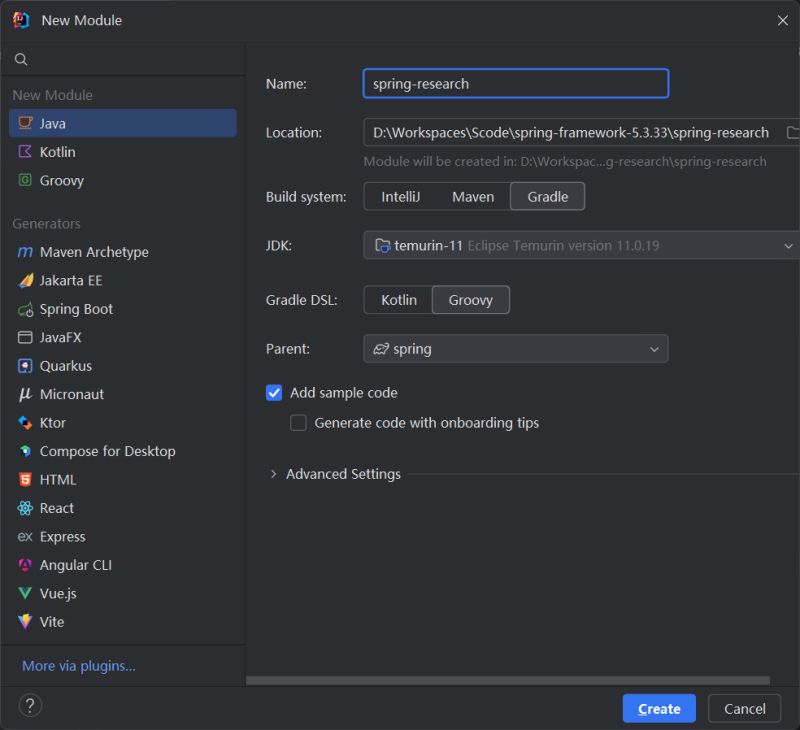Image resolution: width=800 pixels, height=730 pixels.
Task: Click the search magnifier icon
Action: coord(21,59)
